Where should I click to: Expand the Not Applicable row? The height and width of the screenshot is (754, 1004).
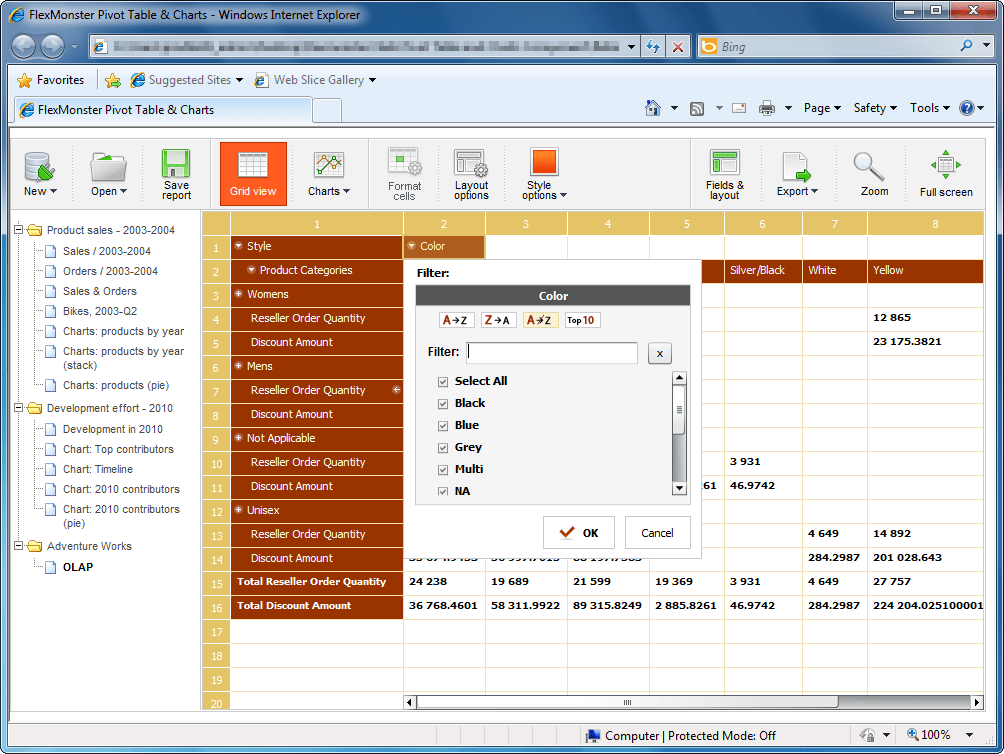[238, 438]
